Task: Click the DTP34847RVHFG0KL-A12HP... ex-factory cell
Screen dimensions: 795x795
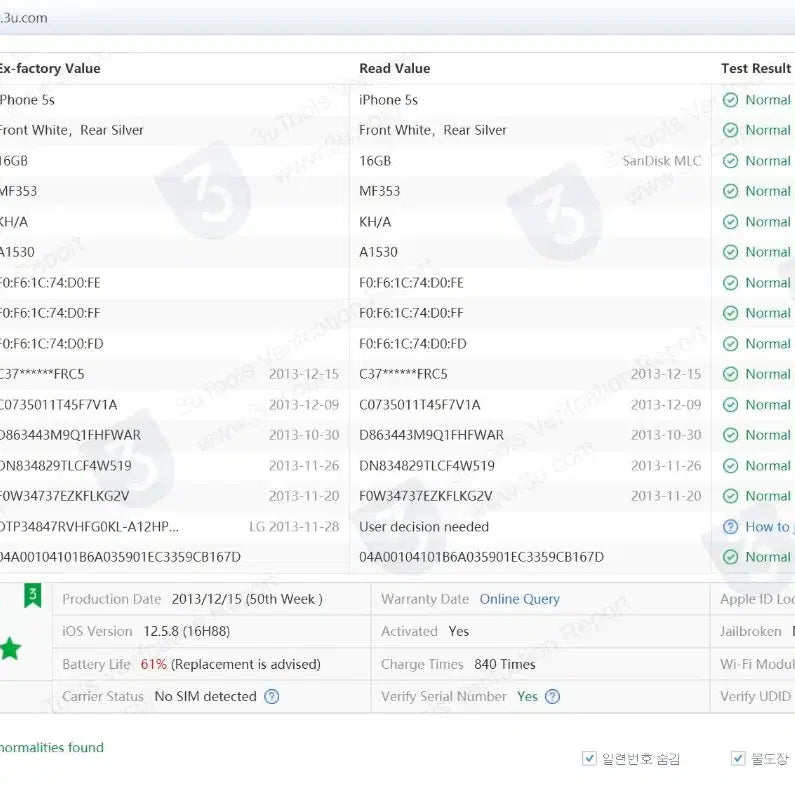Action: tap(89, 527)
